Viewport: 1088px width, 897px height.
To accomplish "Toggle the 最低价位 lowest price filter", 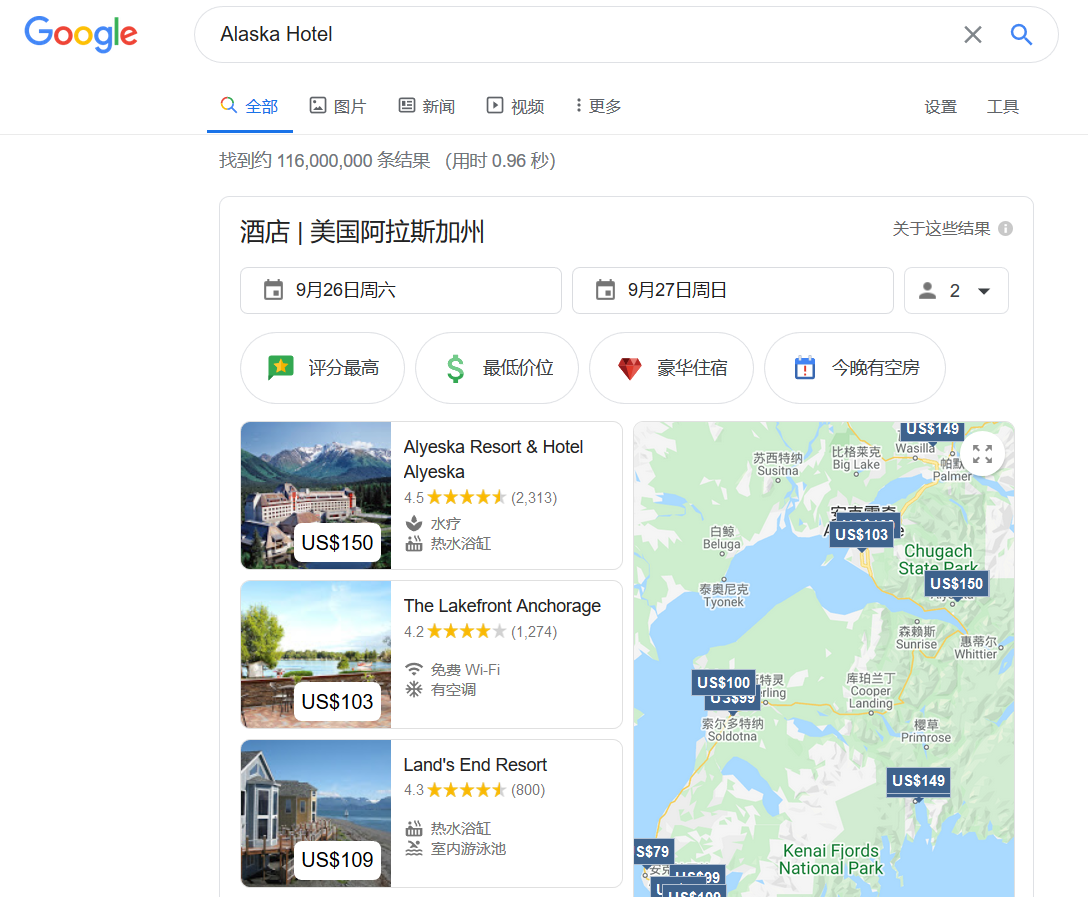I will pos(497,368).
